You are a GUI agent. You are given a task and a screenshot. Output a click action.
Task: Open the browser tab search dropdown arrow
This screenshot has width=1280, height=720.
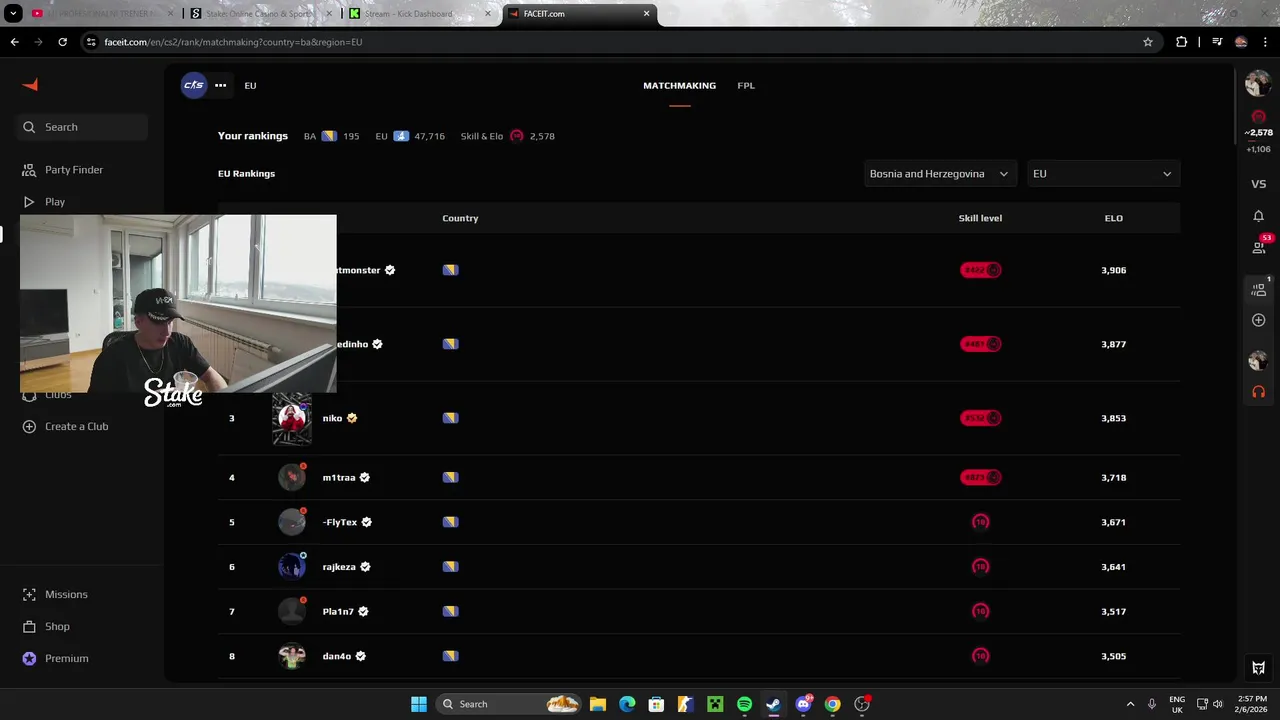tap(13, 14)
